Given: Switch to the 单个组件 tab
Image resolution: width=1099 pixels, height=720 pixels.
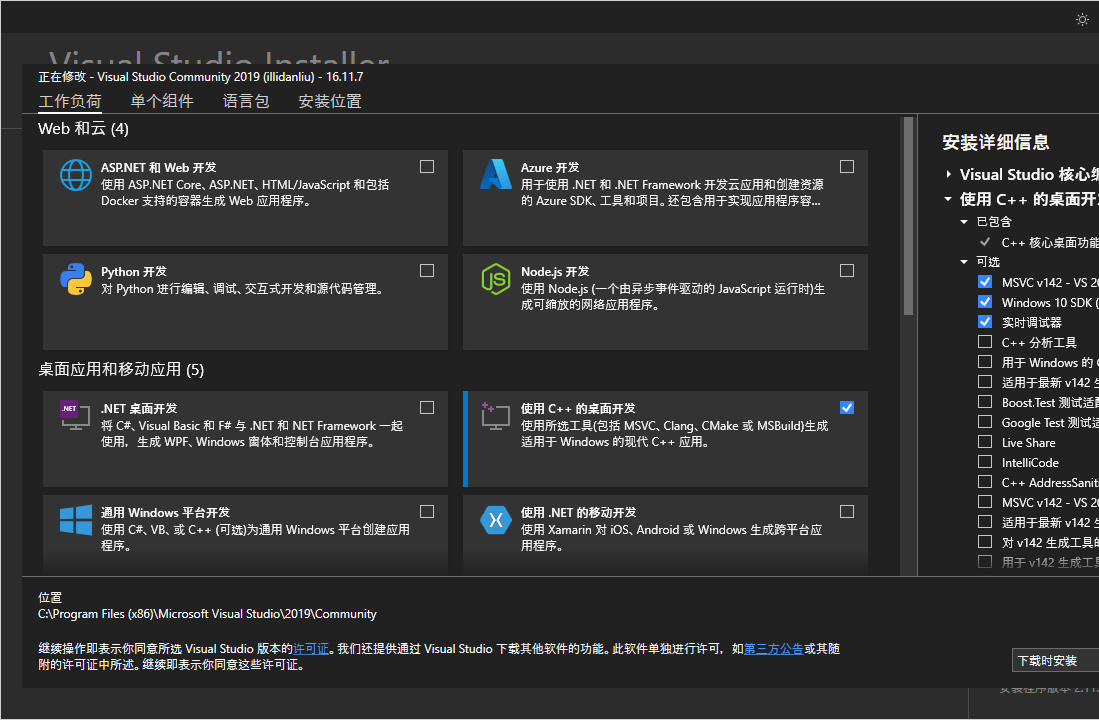Looking at the screenshot, I should point(162,101).
